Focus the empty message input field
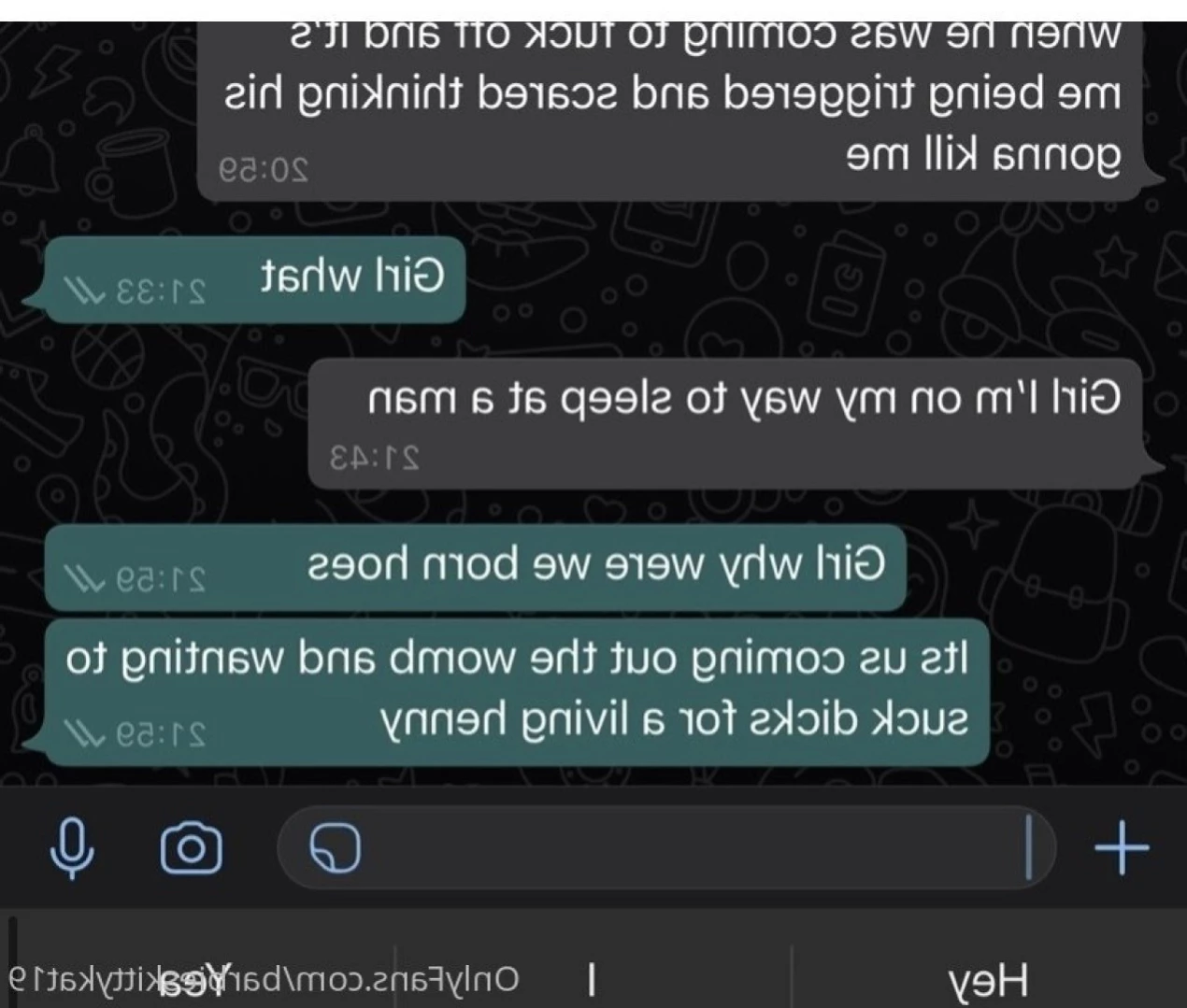The height and width of the screenshot is (1008, 1187). coord(666,848)
